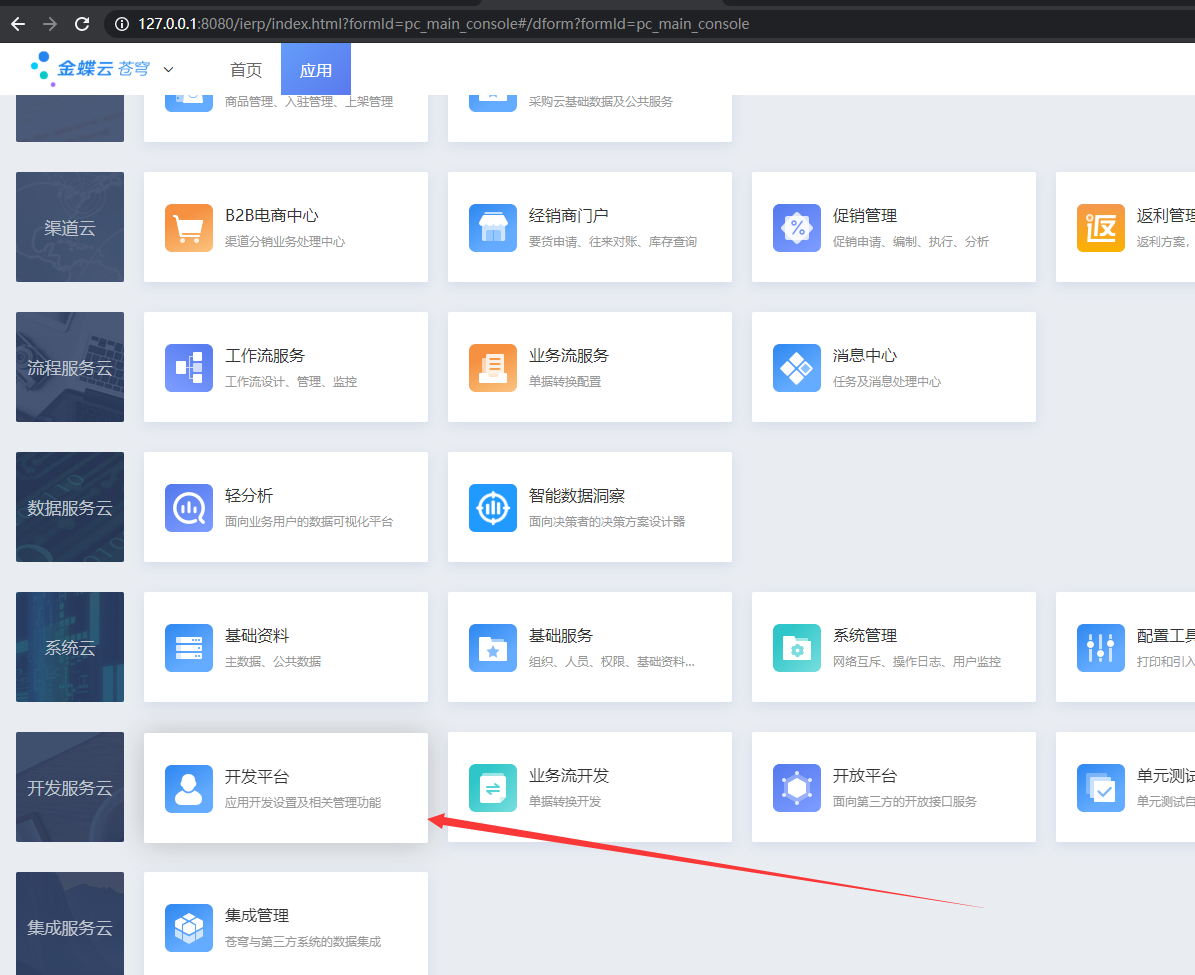The height and width of the screenshot is (975, 1195).
Task: Click the site info icon in address bar
Action: point(121,24)
